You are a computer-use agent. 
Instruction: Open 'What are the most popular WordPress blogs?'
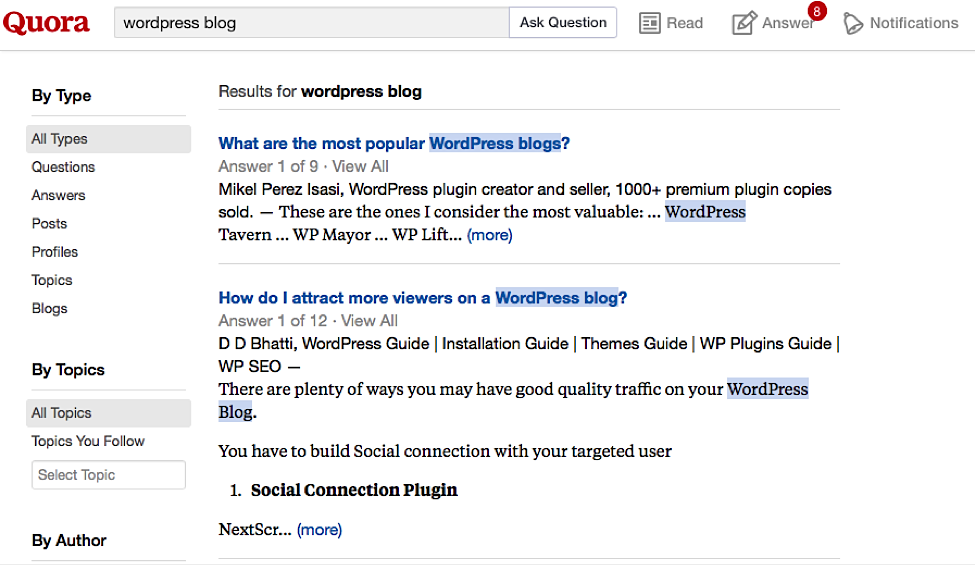[x=394, y=143]
